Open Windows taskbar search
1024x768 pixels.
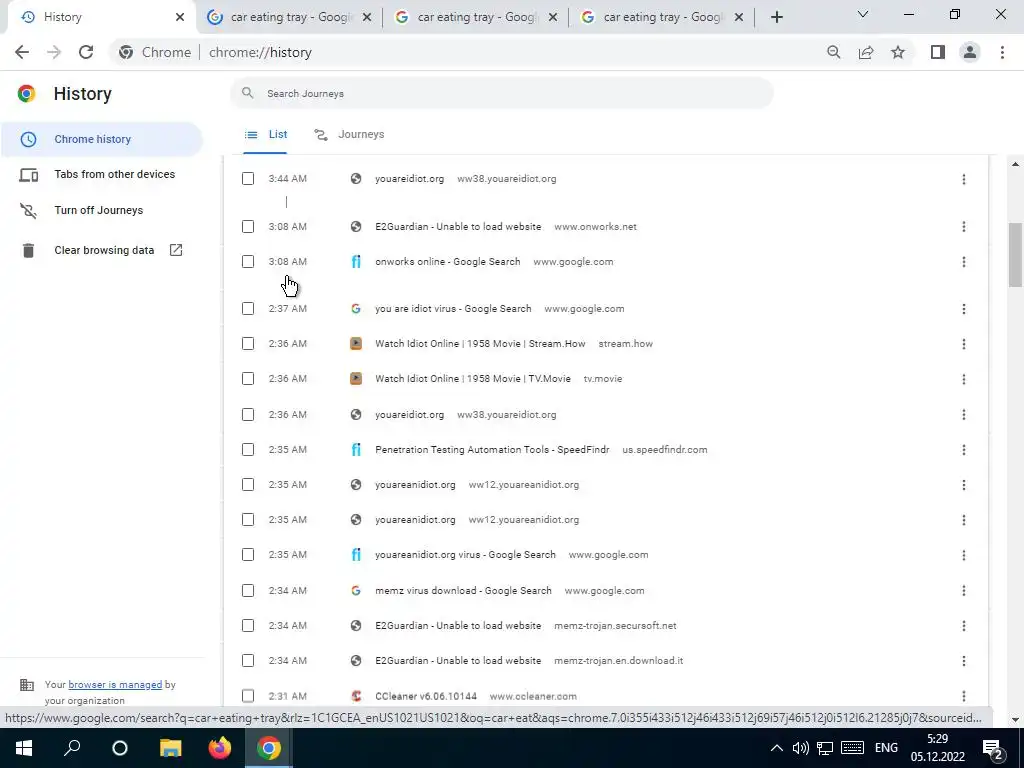pyautogui.click(x=72, y=748)
